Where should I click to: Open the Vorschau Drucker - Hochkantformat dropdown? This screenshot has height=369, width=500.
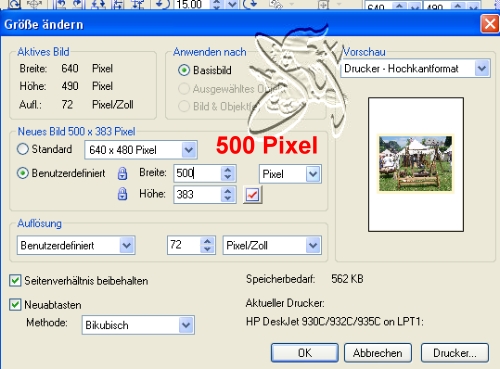(x=482, y=69)
